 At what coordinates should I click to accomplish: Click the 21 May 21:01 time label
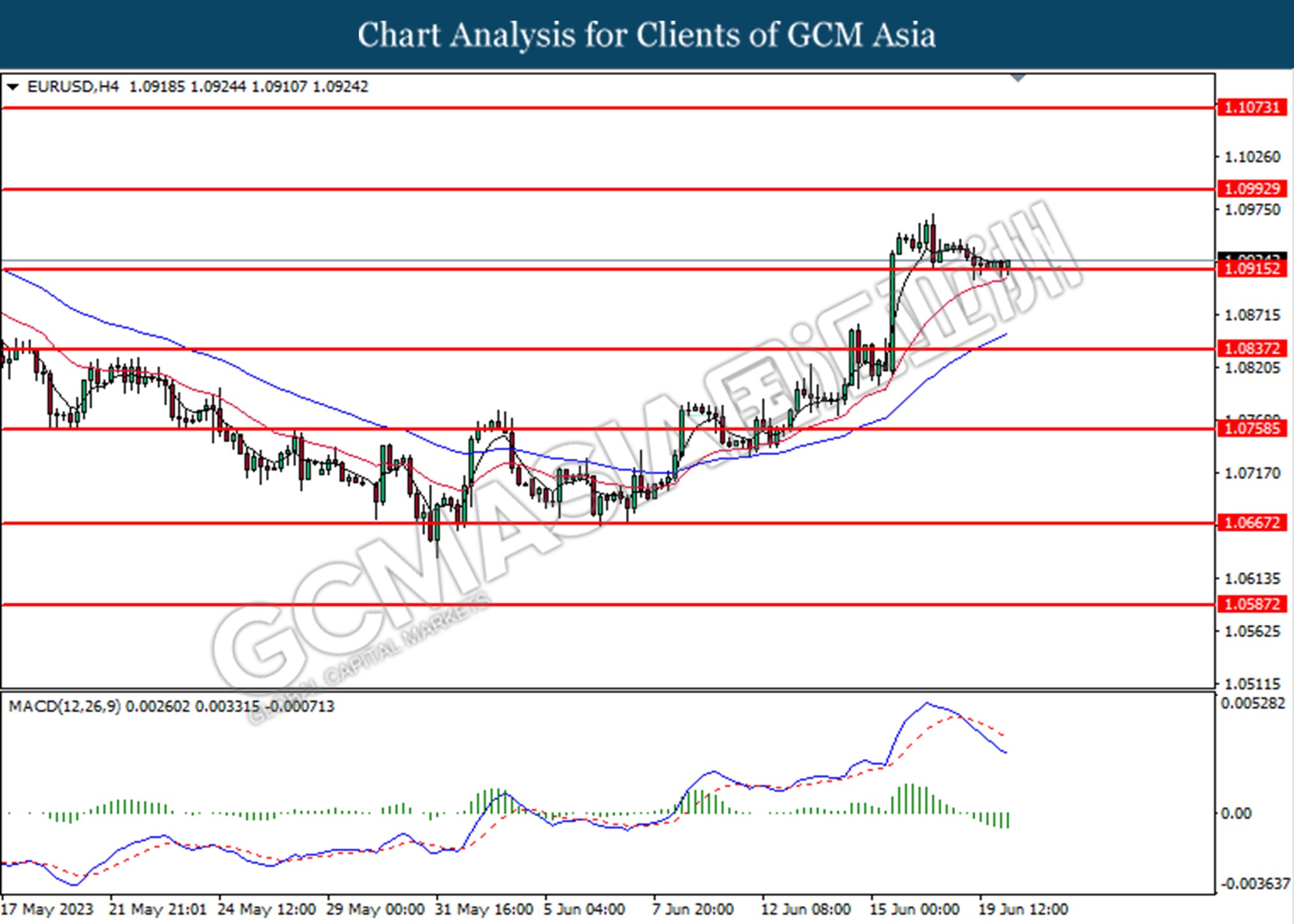coord(157,909)
